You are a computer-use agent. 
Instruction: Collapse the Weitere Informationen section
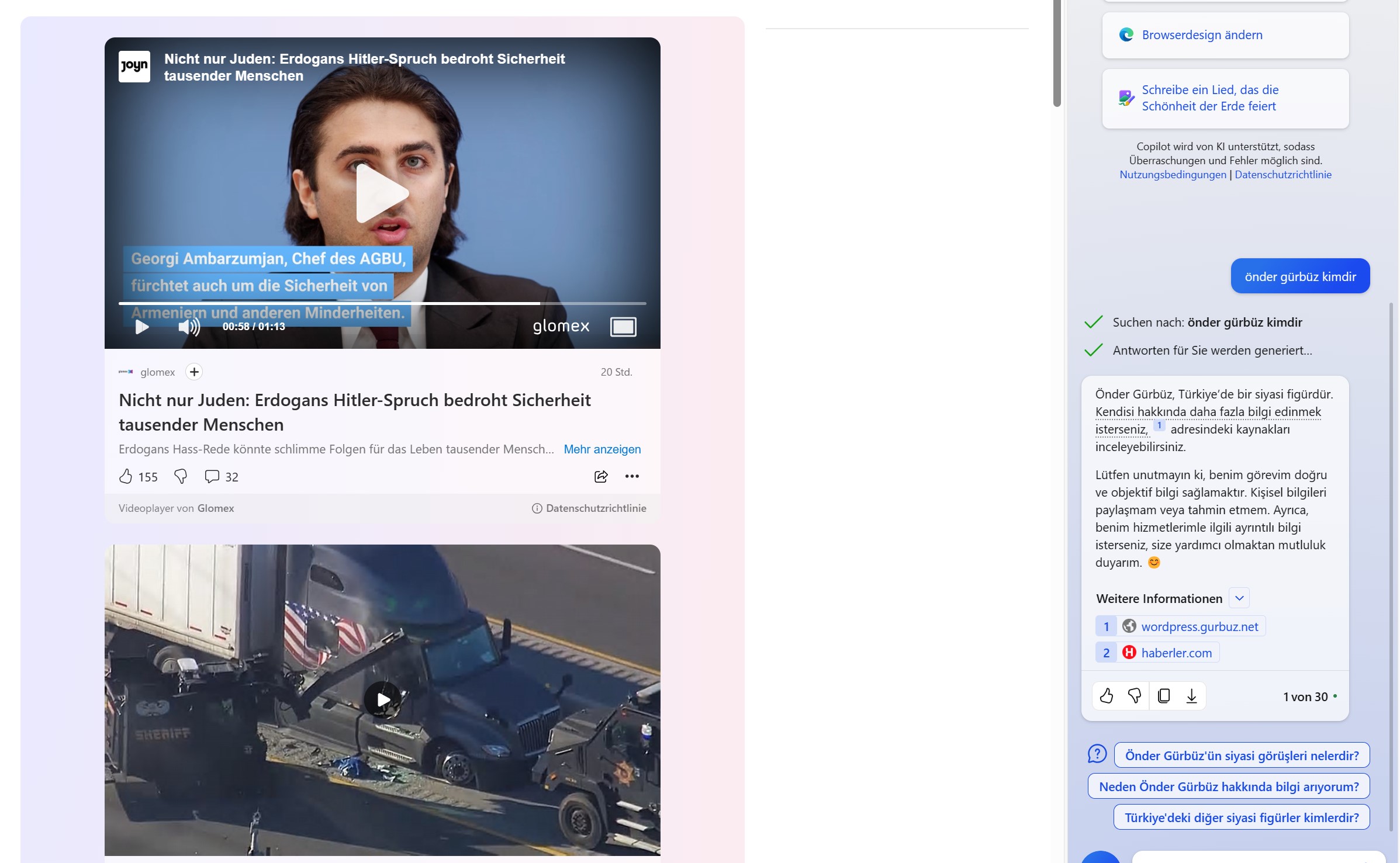(x=1239, y=598)
